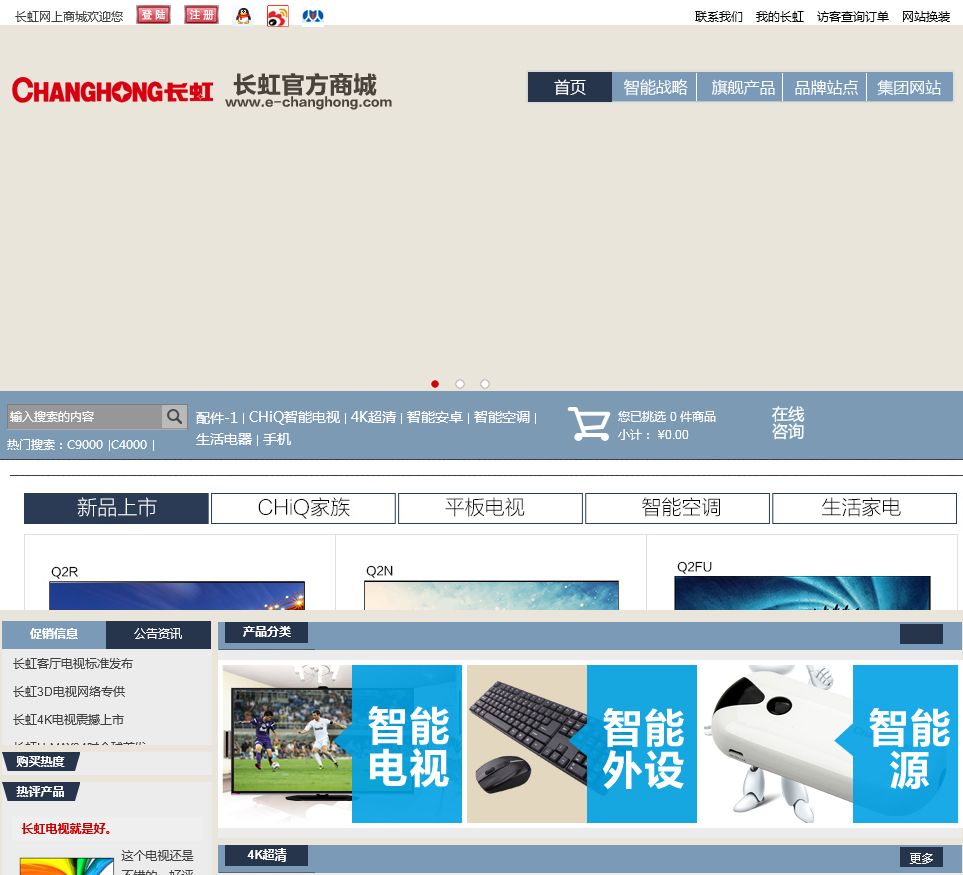Open the Q2R product thumbnail
This screenshot has height=875, width=963.
pos(177,595)
